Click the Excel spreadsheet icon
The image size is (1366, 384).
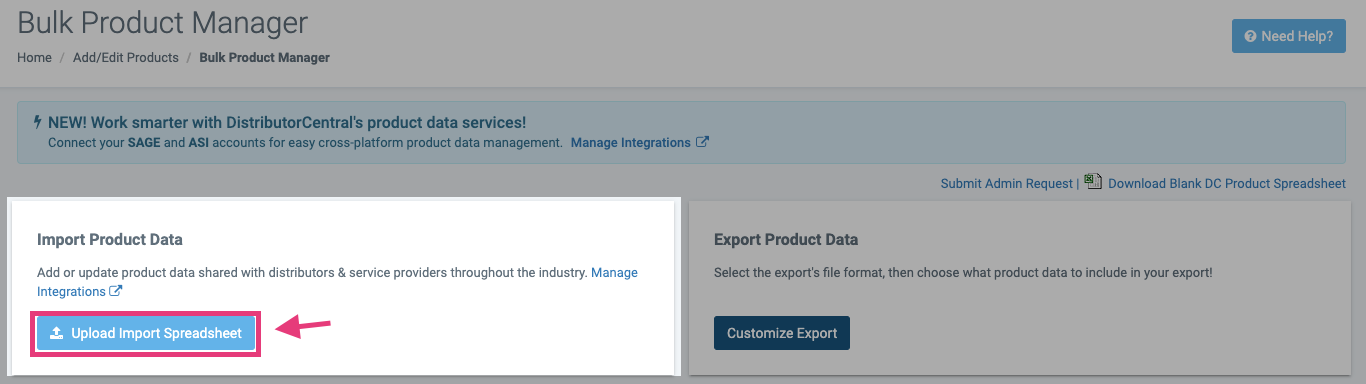pos(1093,182)
